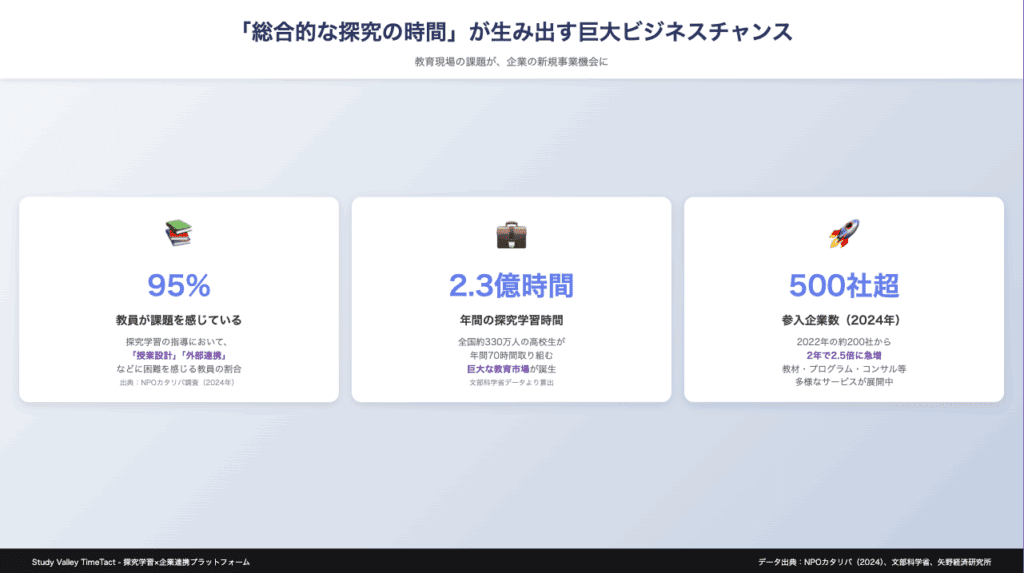Select the heading 教員が課題を感じている
This screenshot has height=573, width=1024.
178,321
